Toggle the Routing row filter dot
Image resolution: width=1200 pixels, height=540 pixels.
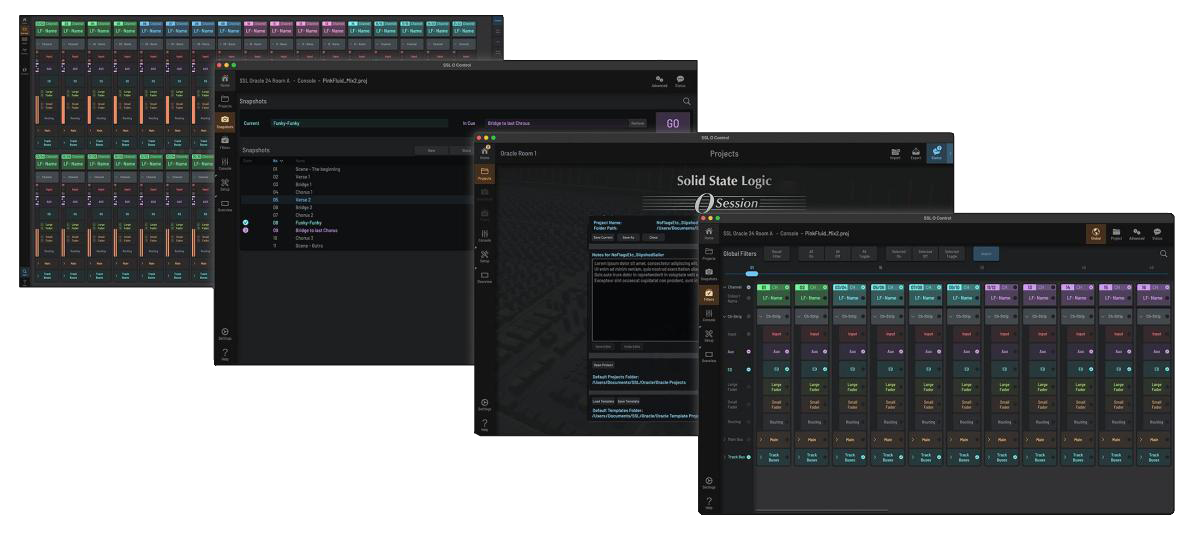pyautogui.click(x=748, y=422)
